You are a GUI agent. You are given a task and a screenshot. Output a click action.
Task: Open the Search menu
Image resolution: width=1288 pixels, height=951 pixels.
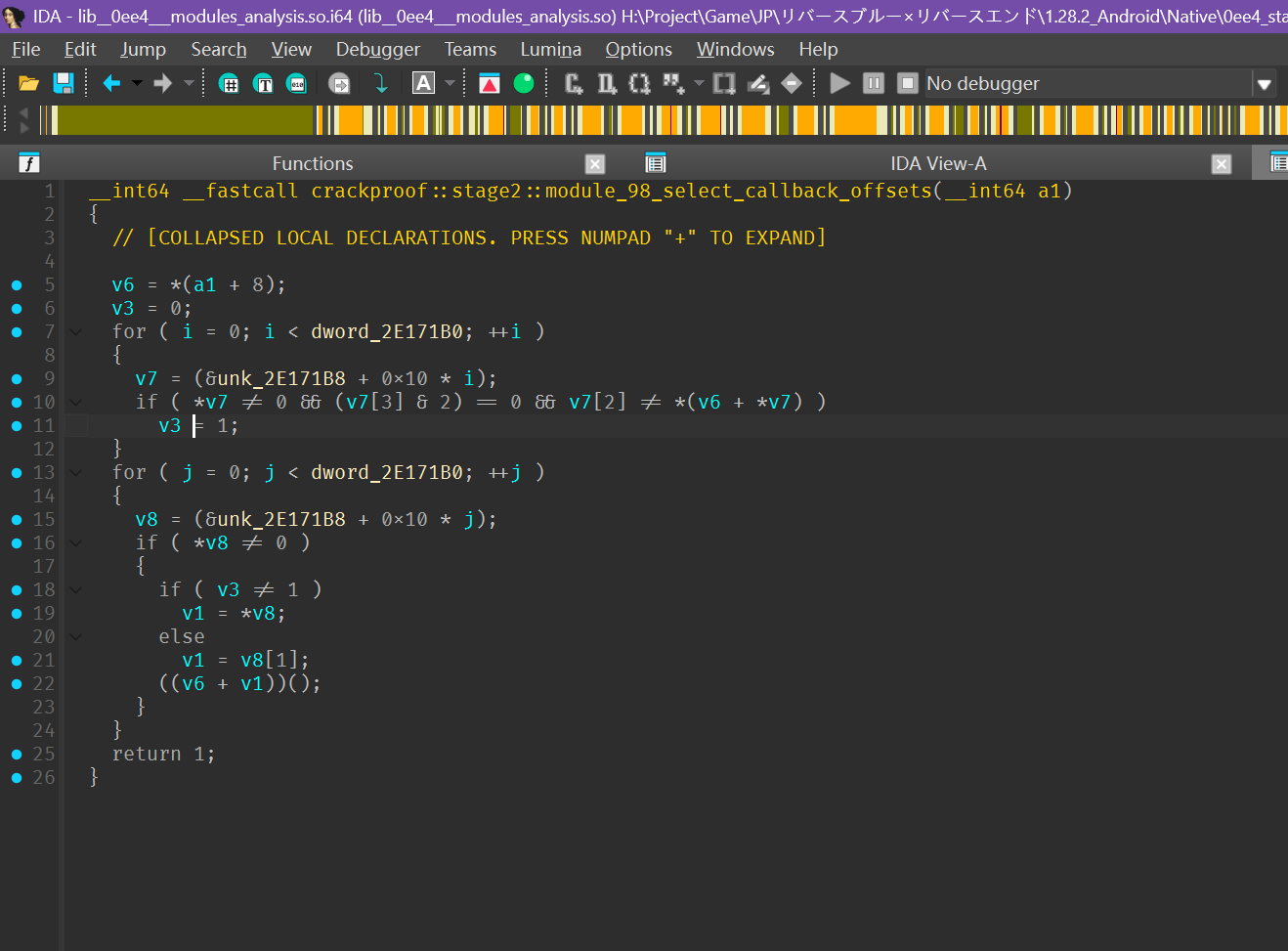[219, 50]
